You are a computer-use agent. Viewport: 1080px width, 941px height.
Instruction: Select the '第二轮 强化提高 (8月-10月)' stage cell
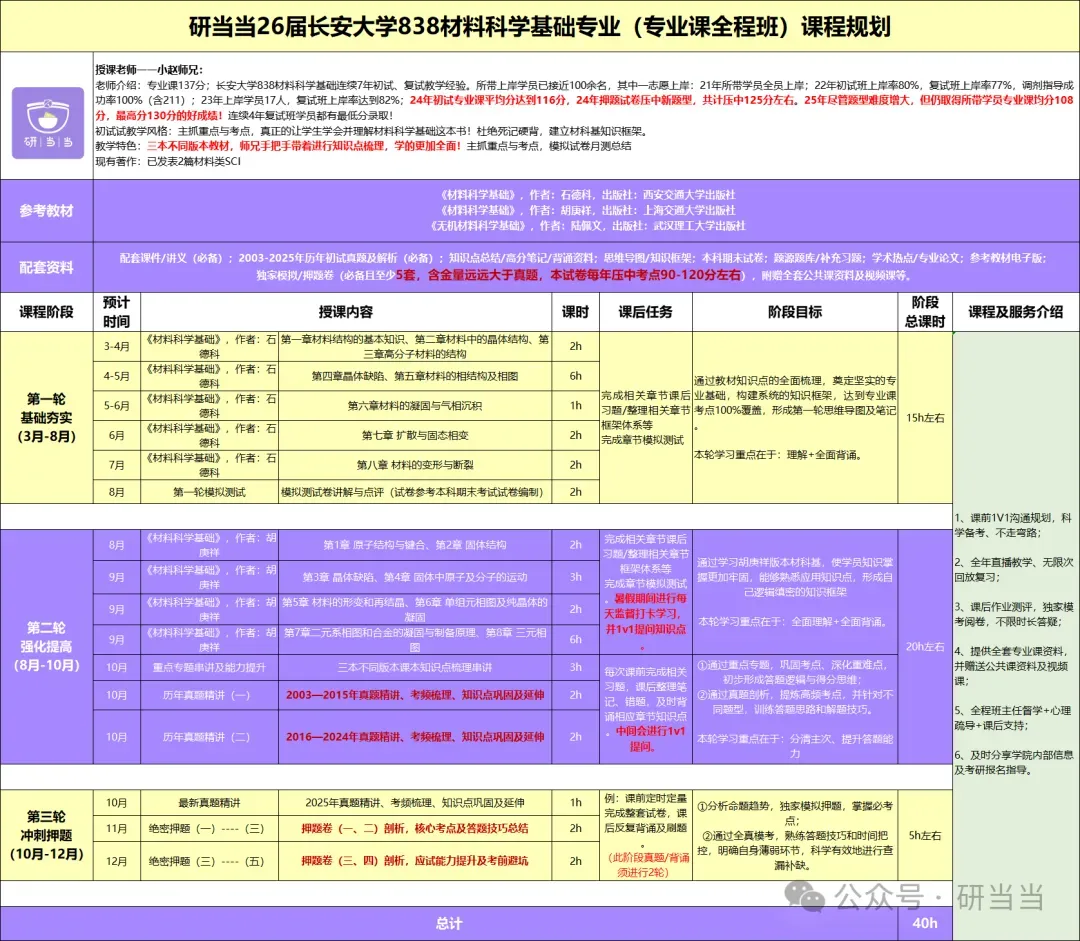pos(46,646)
